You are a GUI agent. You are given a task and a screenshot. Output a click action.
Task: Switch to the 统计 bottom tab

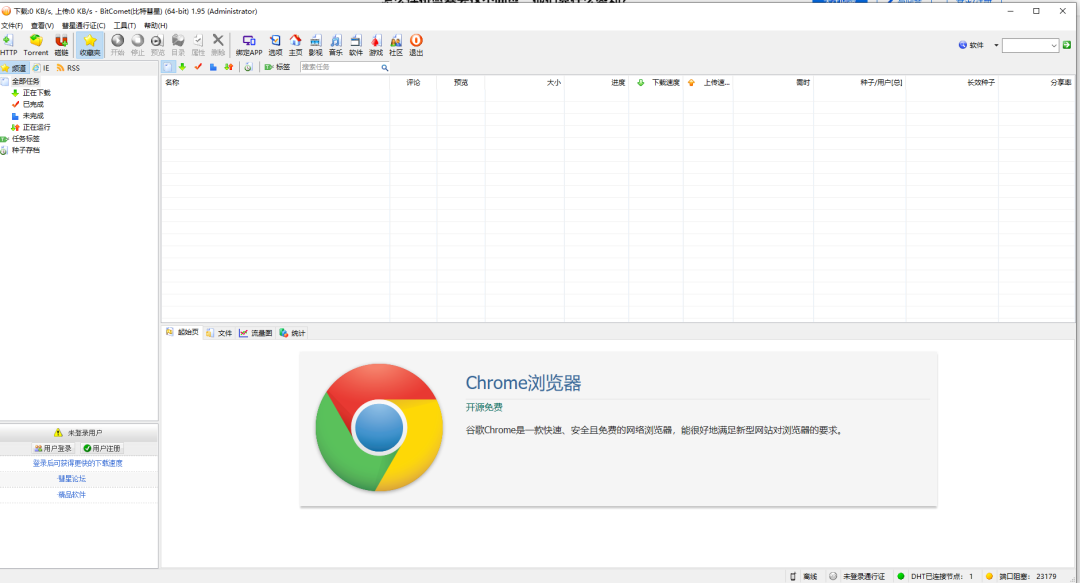point(292,333)
